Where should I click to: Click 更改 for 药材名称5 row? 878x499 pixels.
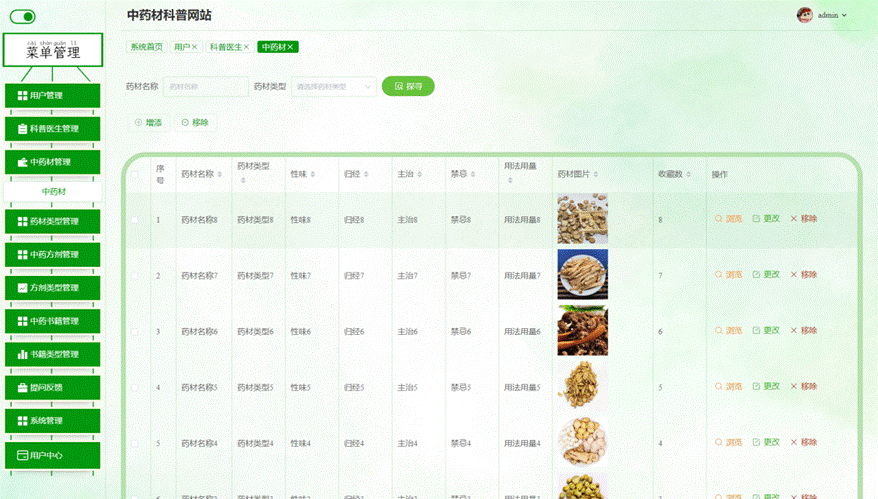point(766,386)
